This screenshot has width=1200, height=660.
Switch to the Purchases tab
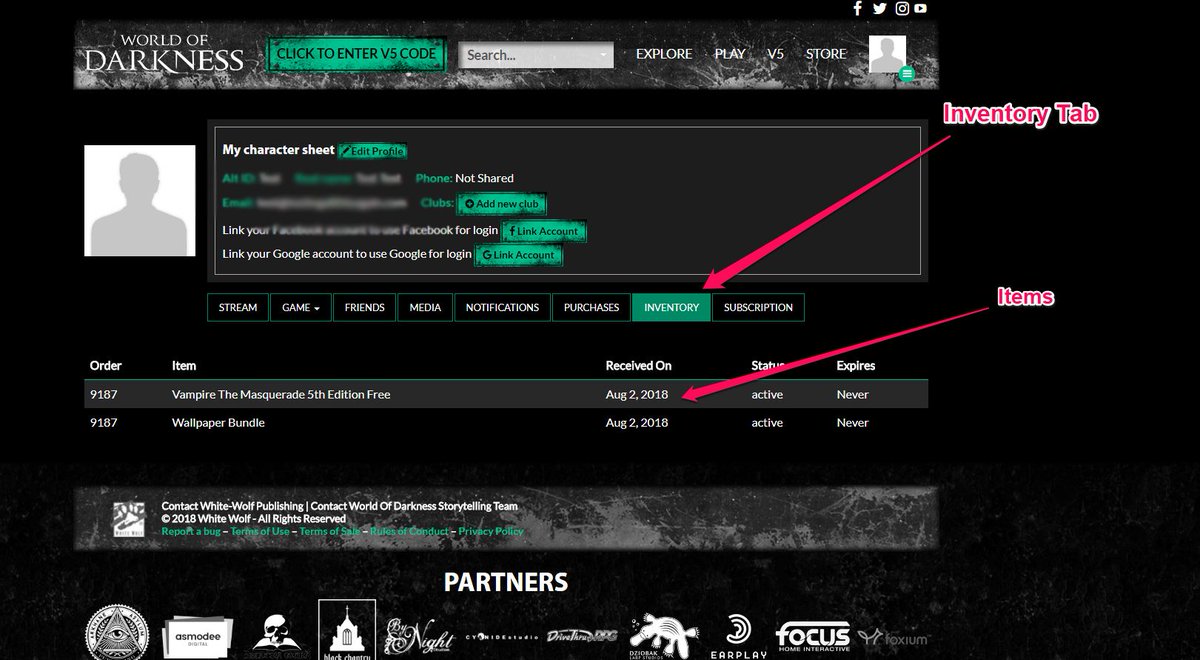[x=591, y=308]
